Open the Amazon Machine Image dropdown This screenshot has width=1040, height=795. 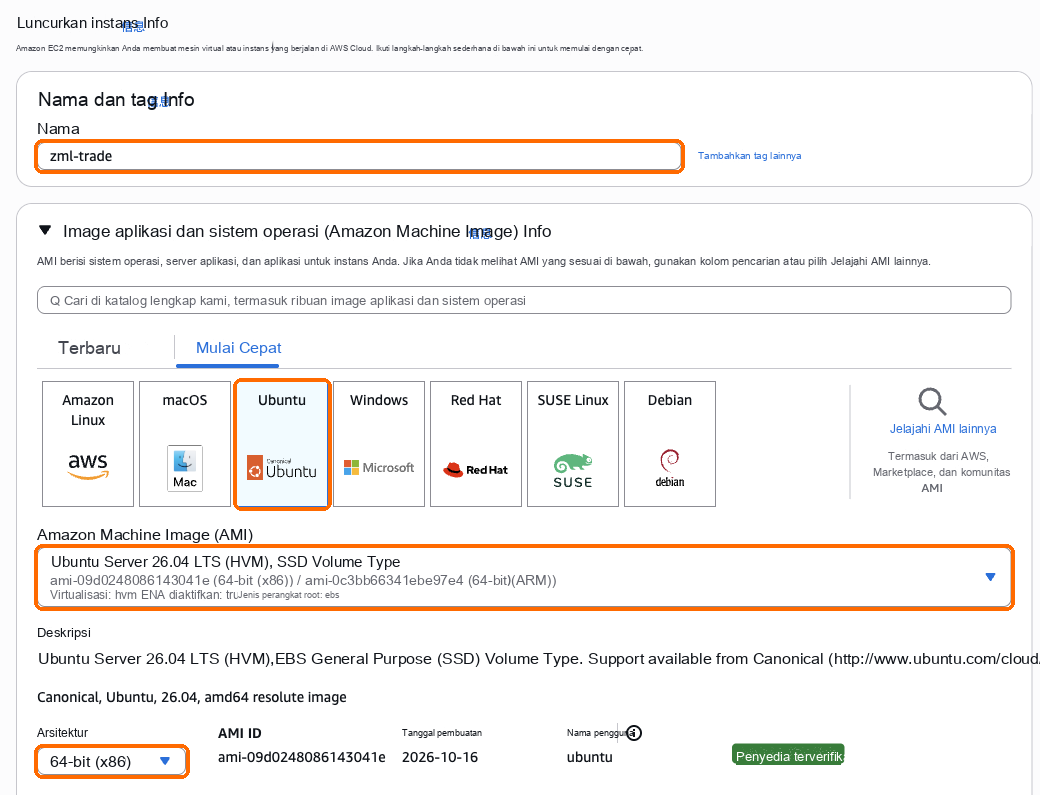click(x=524, y=578)
